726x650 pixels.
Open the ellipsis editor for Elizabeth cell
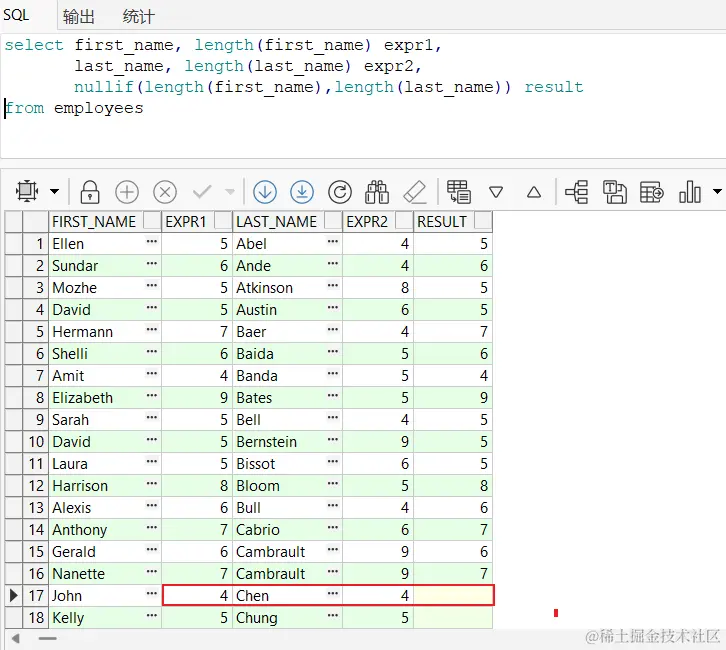click(152, 396)
